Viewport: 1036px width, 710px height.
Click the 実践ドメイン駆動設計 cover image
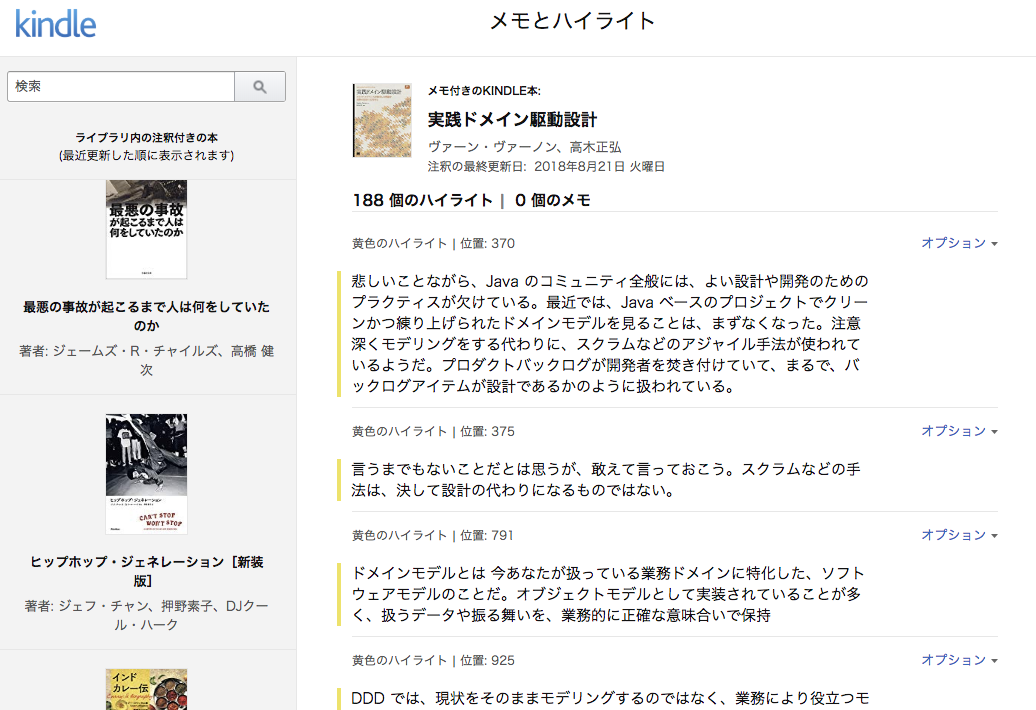coord(382,120)
